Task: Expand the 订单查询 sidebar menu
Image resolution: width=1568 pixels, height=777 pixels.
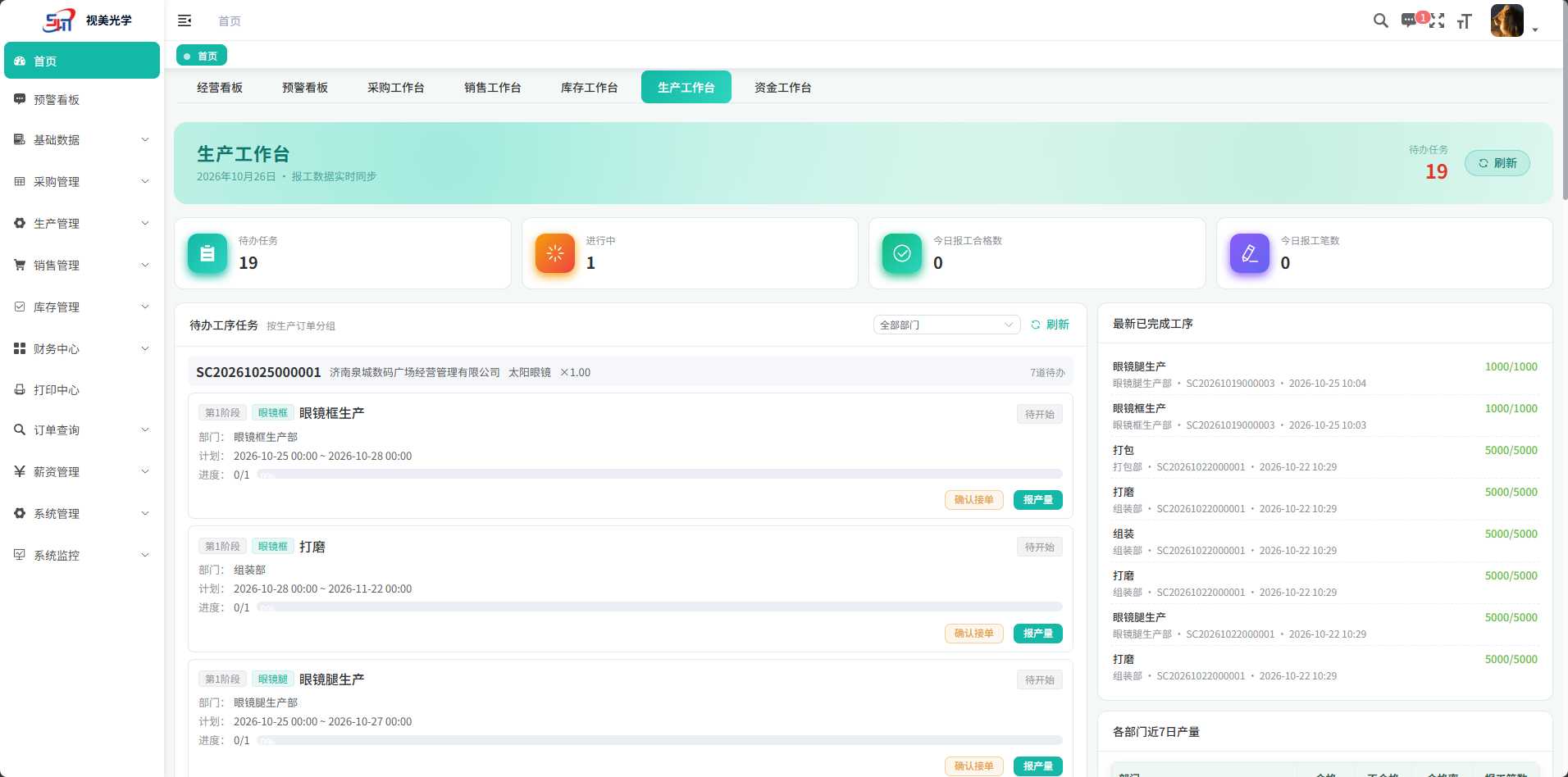Action: pos(82,429)
